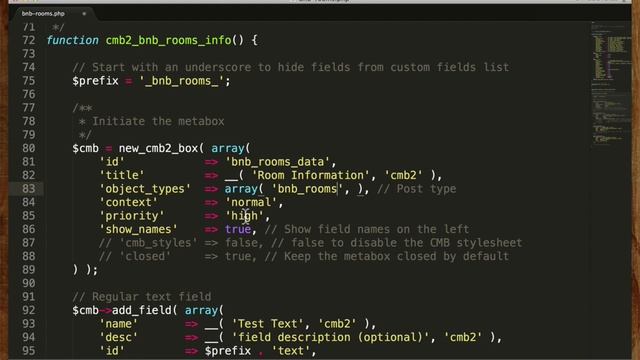Click the 'true' value on line 86

[x=238, y=229]
